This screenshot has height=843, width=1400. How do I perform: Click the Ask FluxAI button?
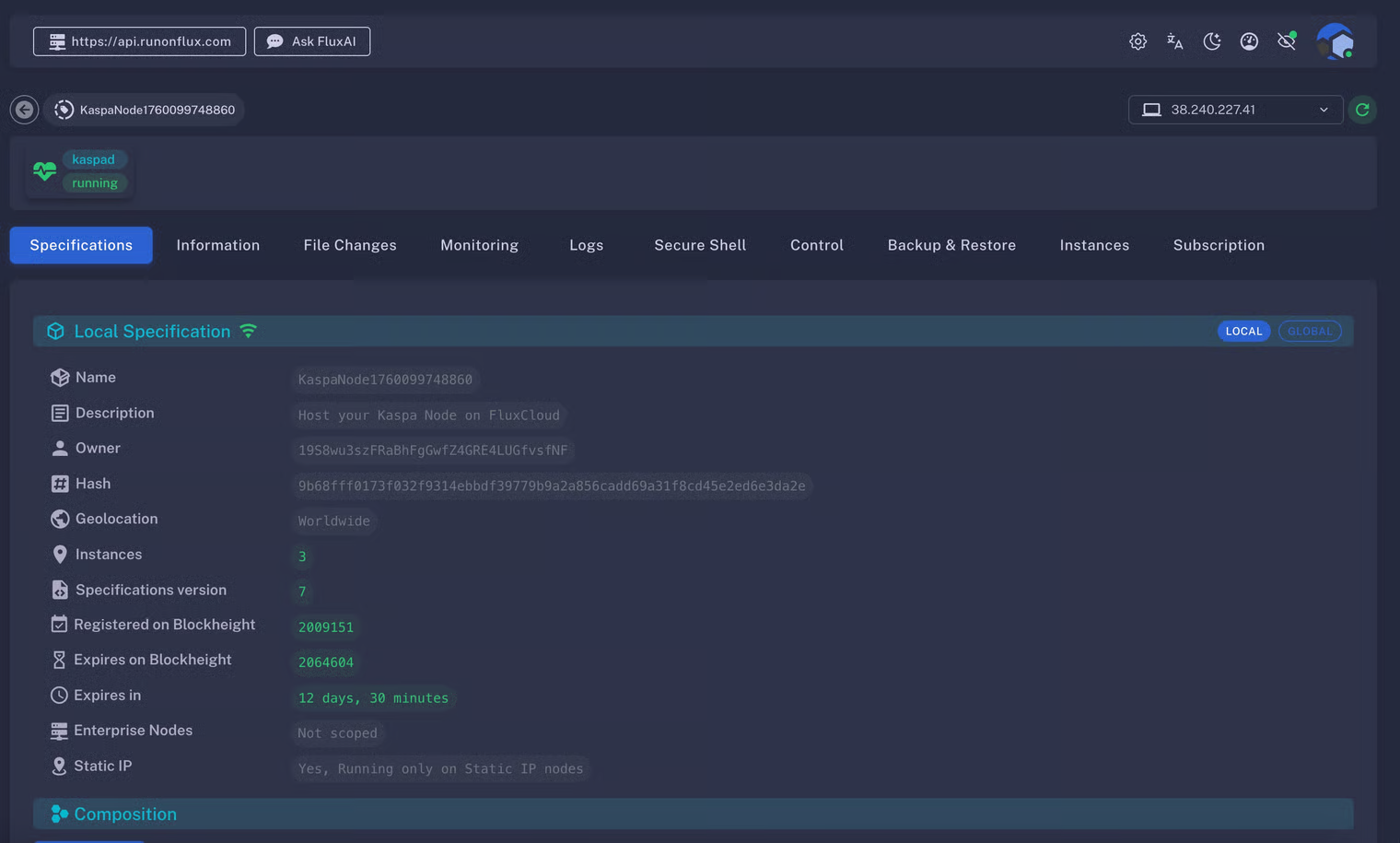pyautogui.click(x=312, y=41)
